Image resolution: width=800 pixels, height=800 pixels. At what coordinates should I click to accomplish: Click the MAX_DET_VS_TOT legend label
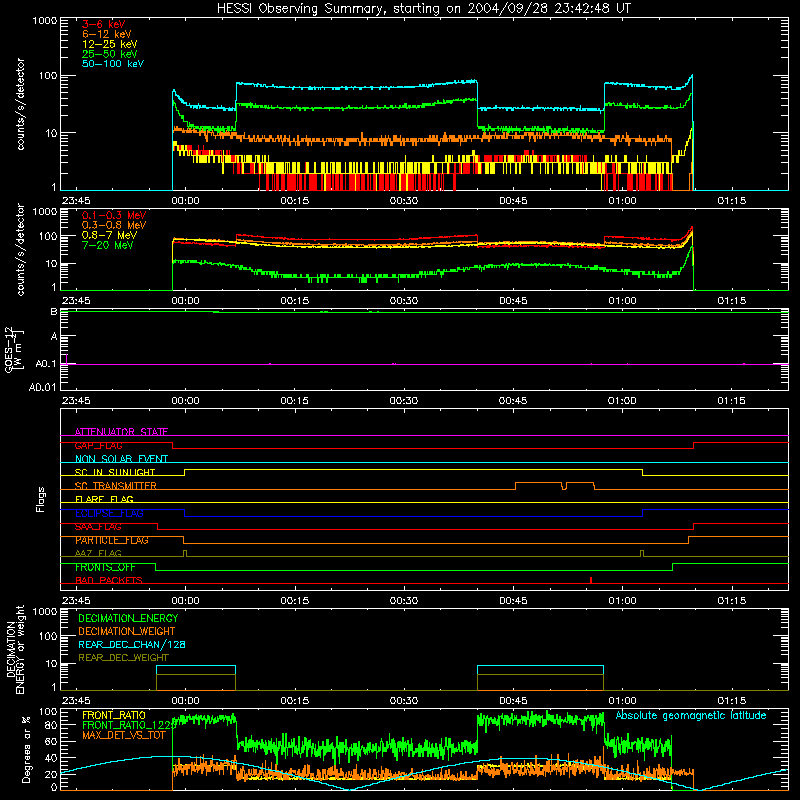point(124,735)
